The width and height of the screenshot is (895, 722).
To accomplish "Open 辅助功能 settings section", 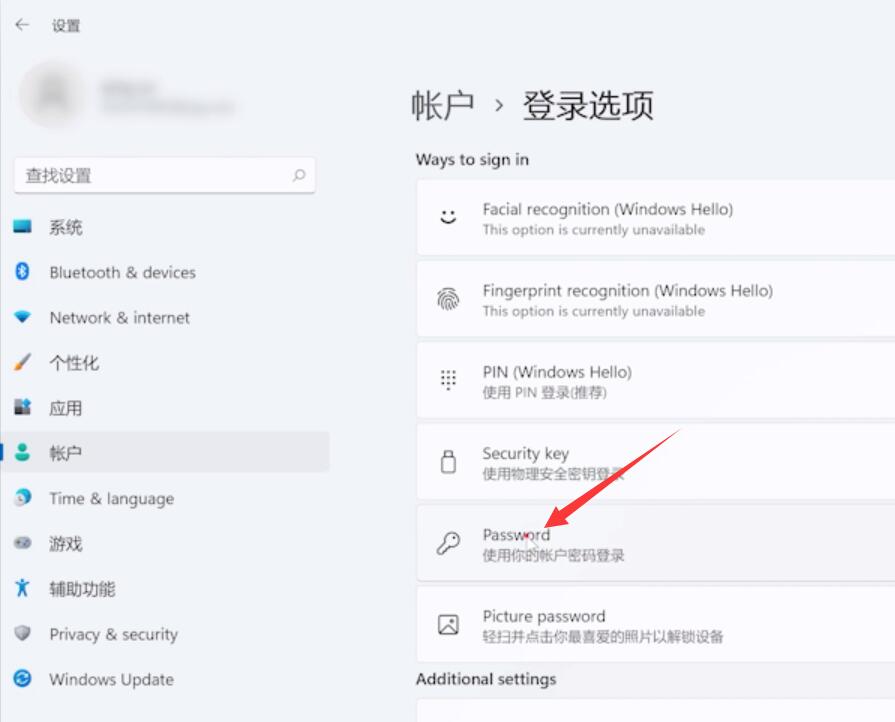I will [x=164, y=588].
